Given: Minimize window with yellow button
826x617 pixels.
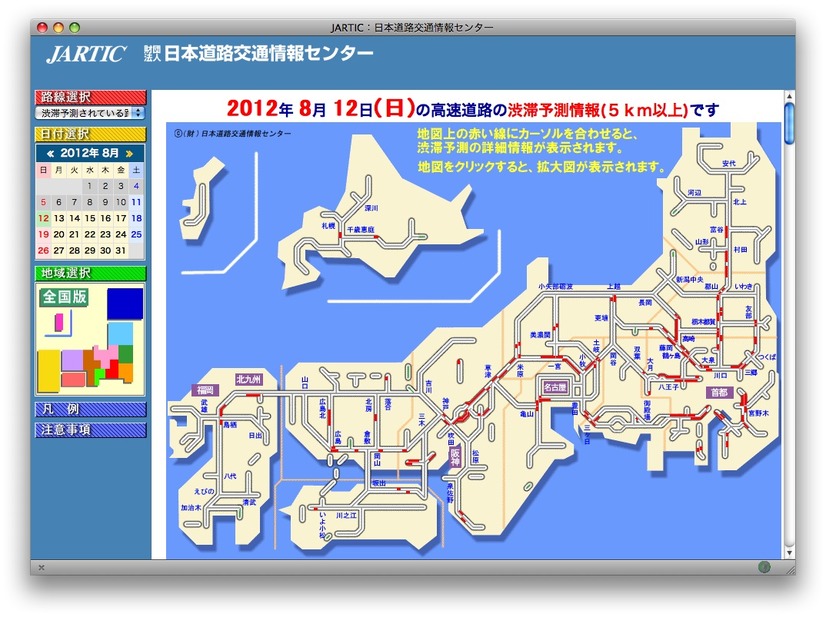Looking at the screenshot, I should (58, 27).
